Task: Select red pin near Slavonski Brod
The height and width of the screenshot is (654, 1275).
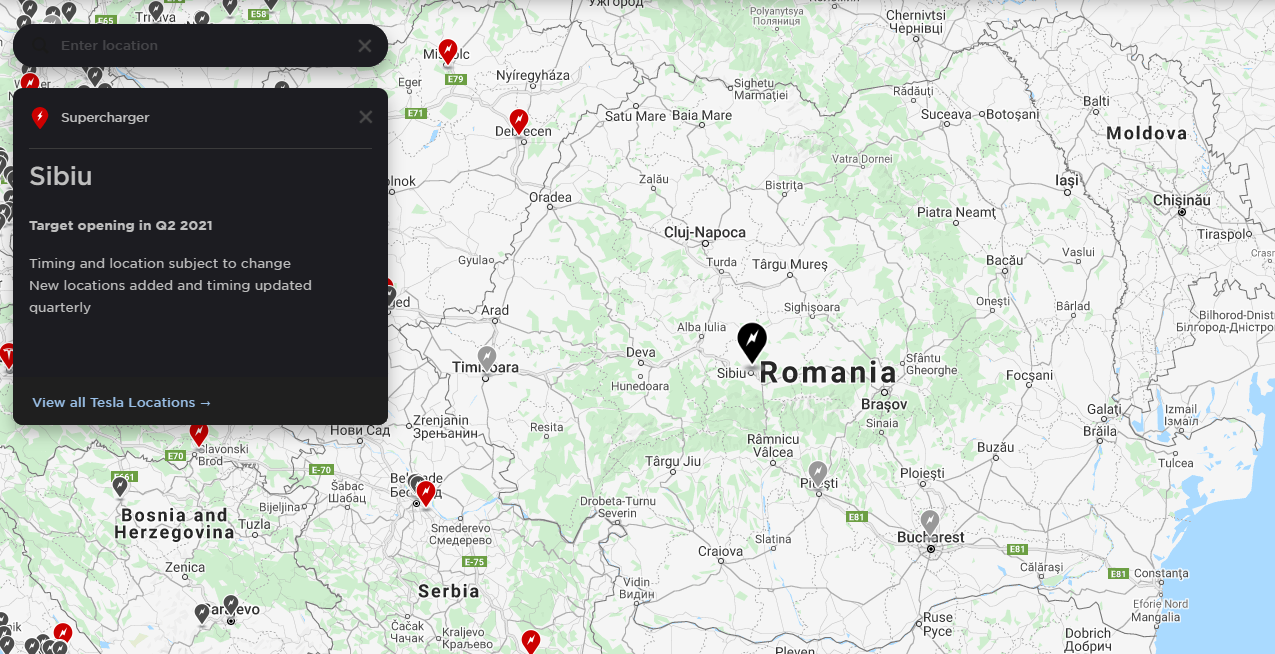Action: [x=199, y=433]
